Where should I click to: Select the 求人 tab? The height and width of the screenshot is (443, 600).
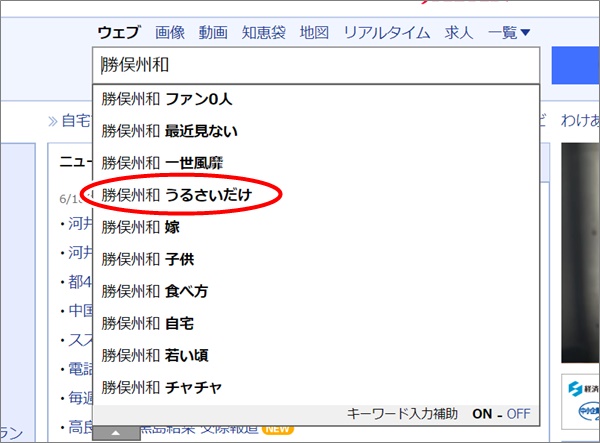459,32
